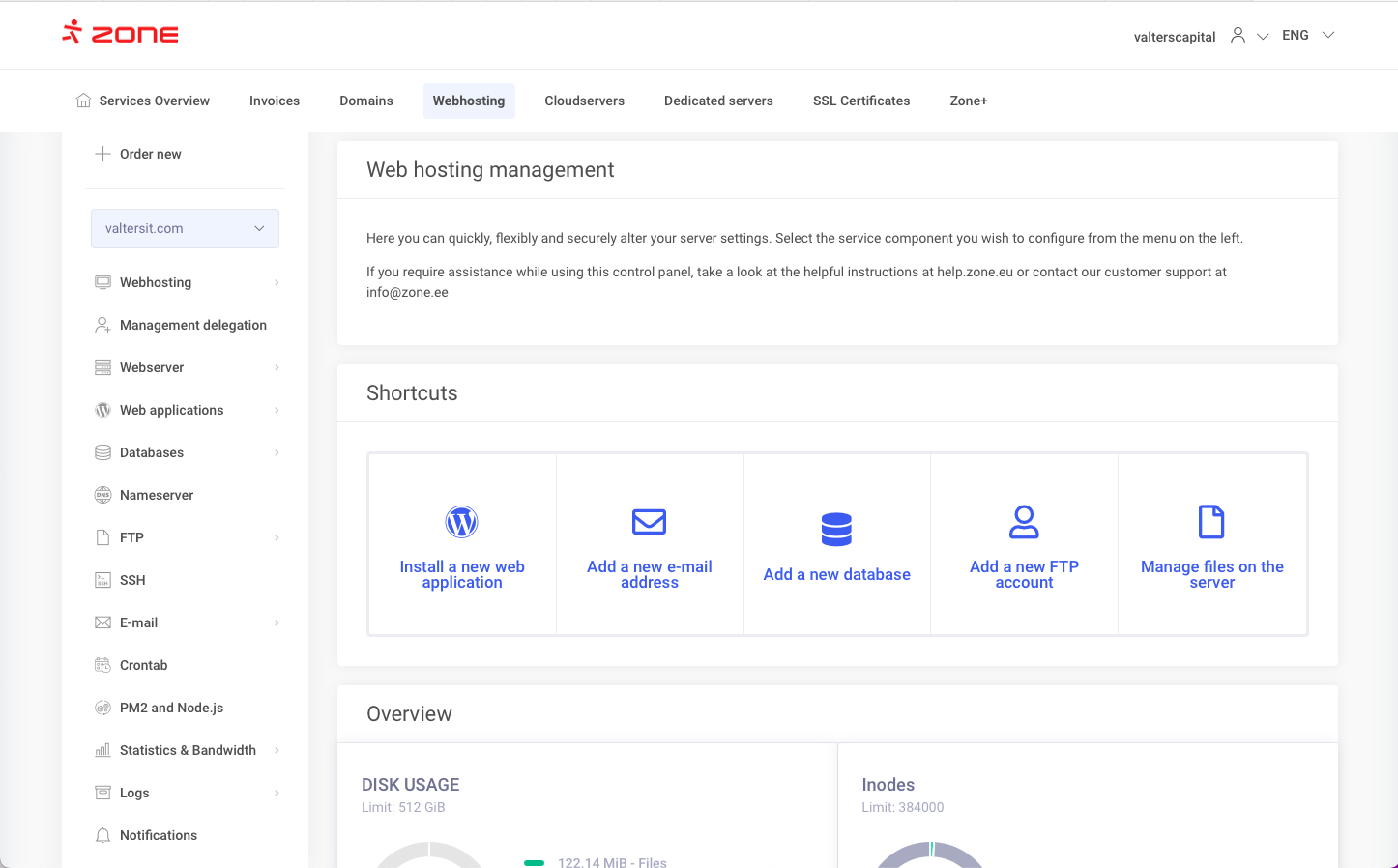
Task: Click the Order new link
Action: pos(151,154)
